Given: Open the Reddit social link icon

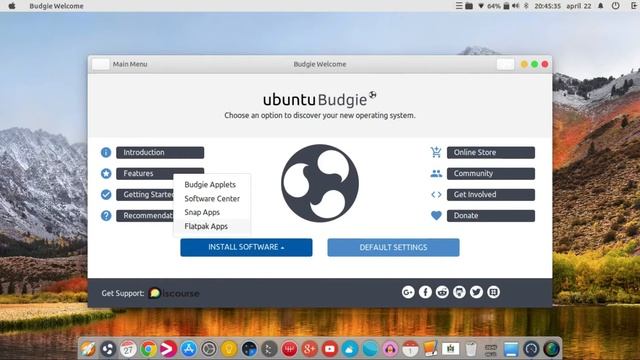Looking at the screenshot, I should (x=442, y=292).
